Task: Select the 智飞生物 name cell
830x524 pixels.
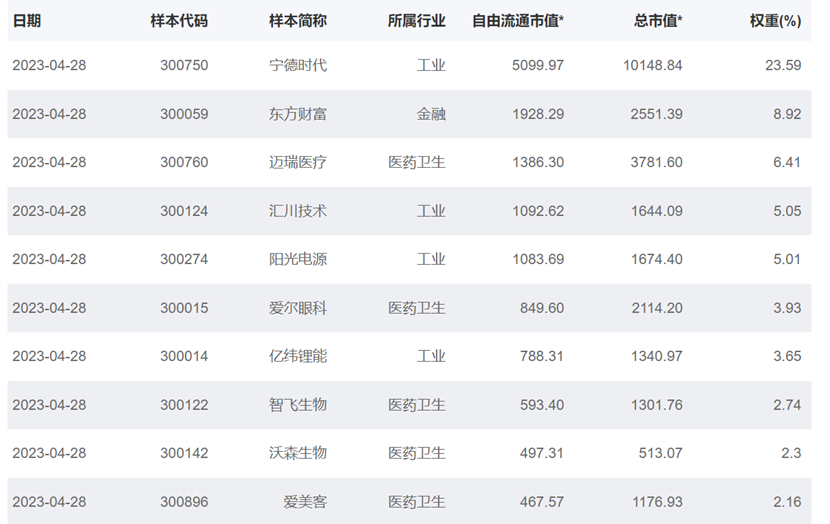Action: tap(297, 405)
